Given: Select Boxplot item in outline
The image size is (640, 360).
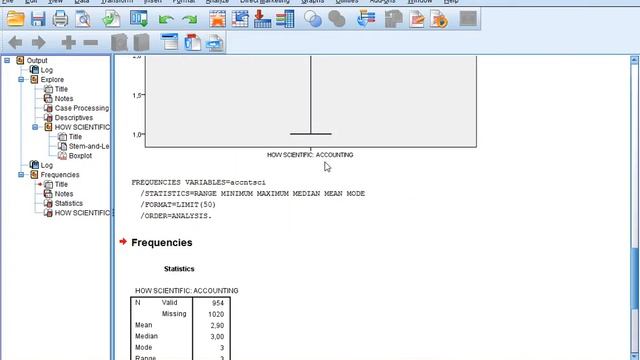Looking at the screenshot, I should pos(80,156).
